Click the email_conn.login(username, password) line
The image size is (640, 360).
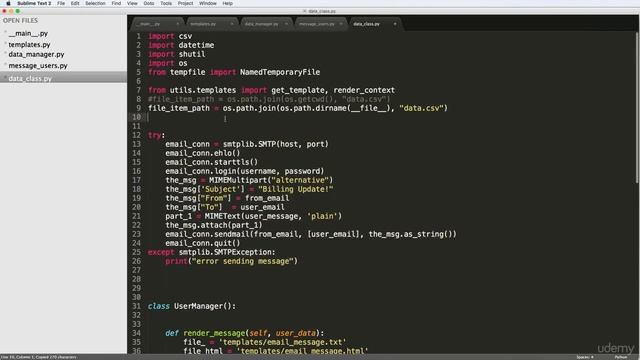tap(244, 171)
